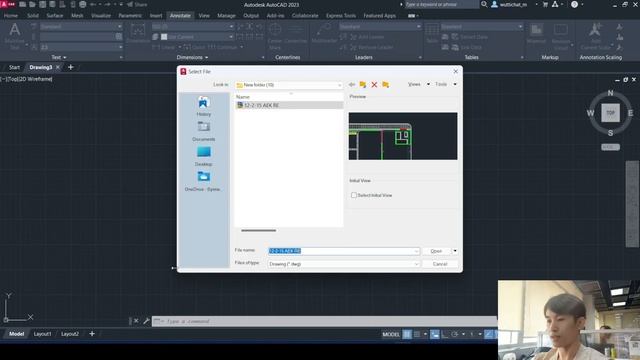
Task: Open the OneDrive location in the Select File sidebar
Action: (203, 181)
